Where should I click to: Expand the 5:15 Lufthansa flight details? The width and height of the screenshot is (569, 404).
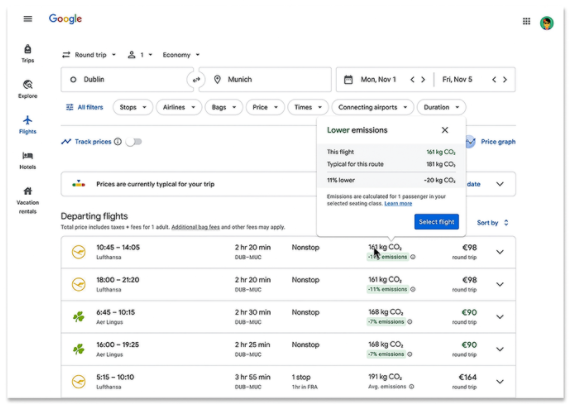pos(500,381)
